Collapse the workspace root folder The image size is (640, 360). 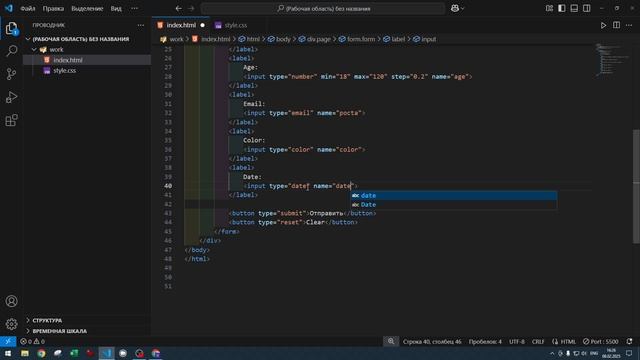[x=28, y=39]
